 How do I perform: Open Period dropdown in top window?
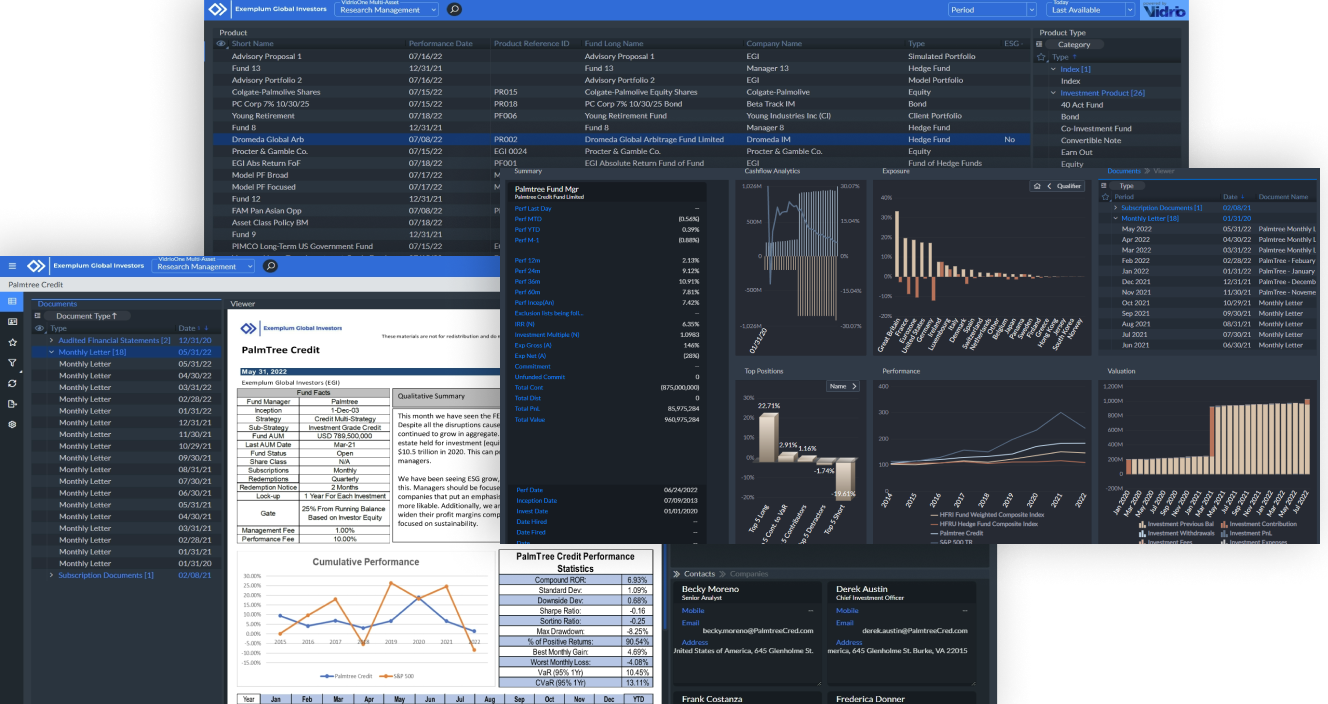click(992, 10)
